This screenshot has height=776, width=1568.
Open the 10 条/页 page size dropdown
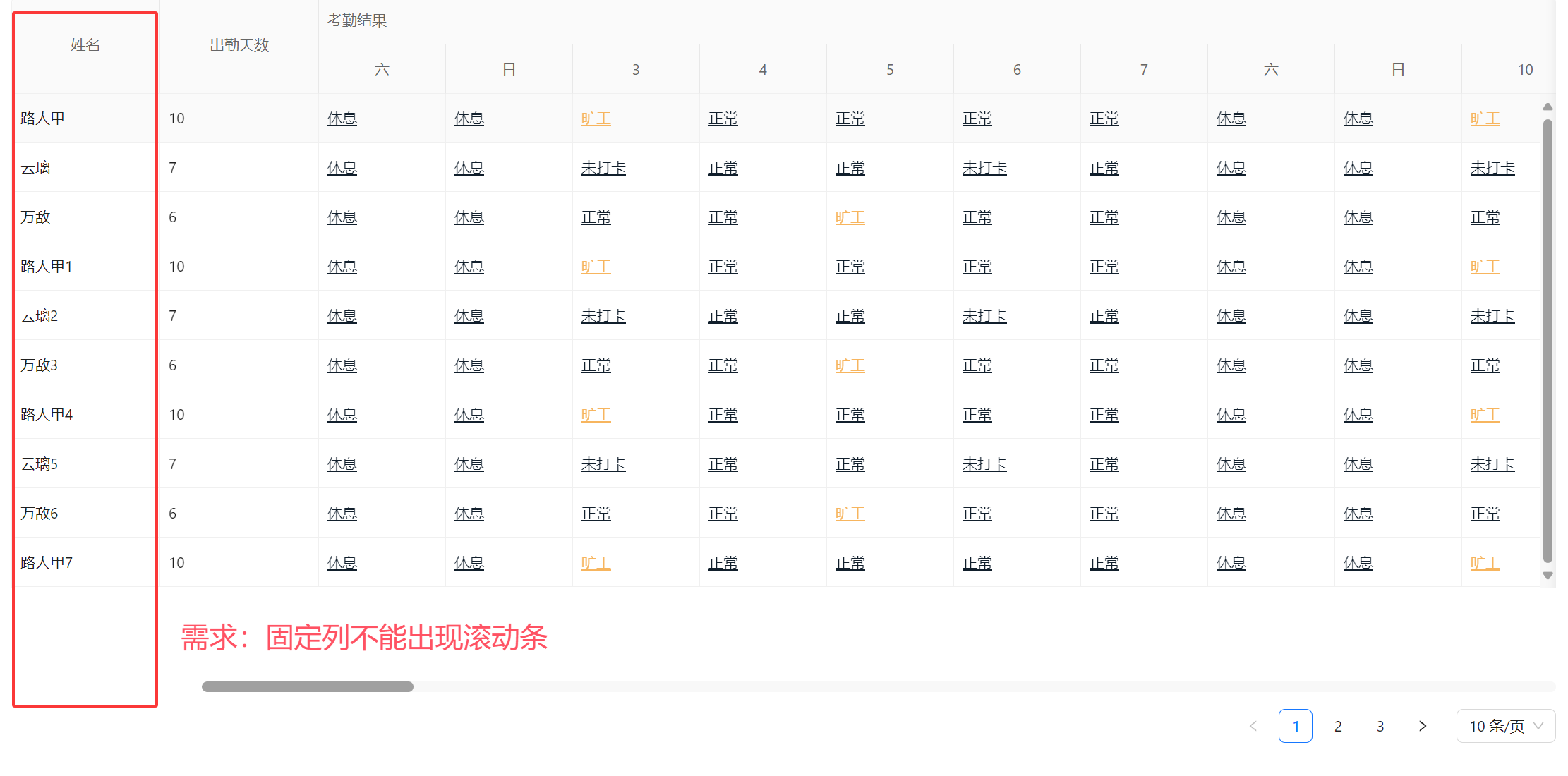(1505, 726)
